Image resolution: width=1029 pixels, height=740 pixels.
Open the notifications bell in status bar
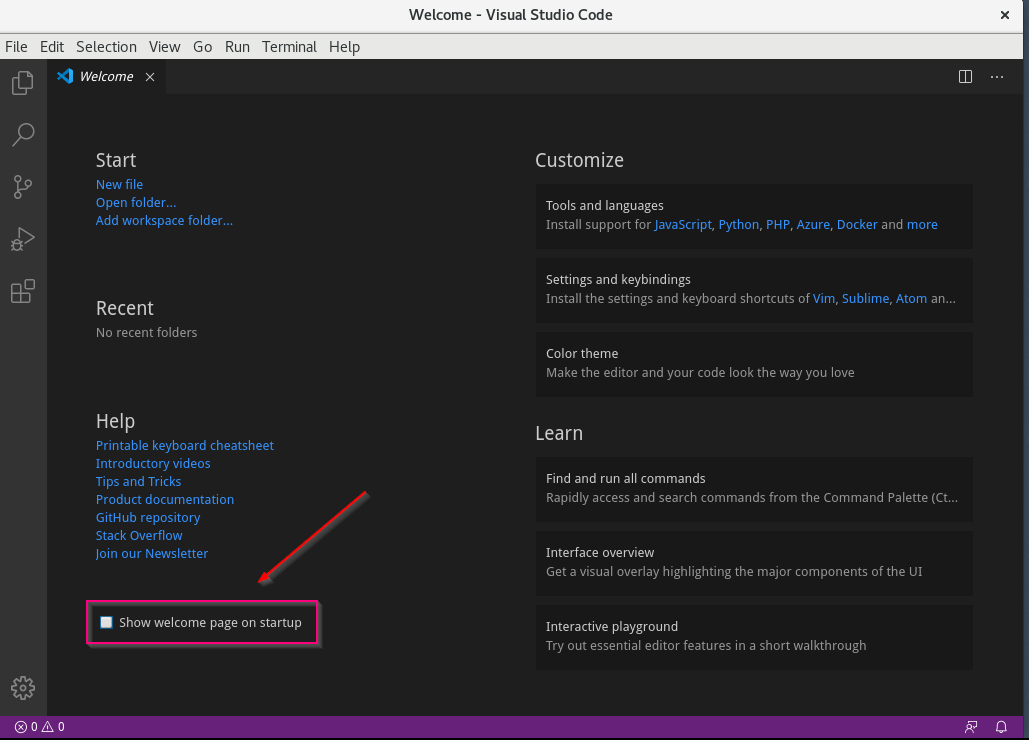(x=1001, y=727)
